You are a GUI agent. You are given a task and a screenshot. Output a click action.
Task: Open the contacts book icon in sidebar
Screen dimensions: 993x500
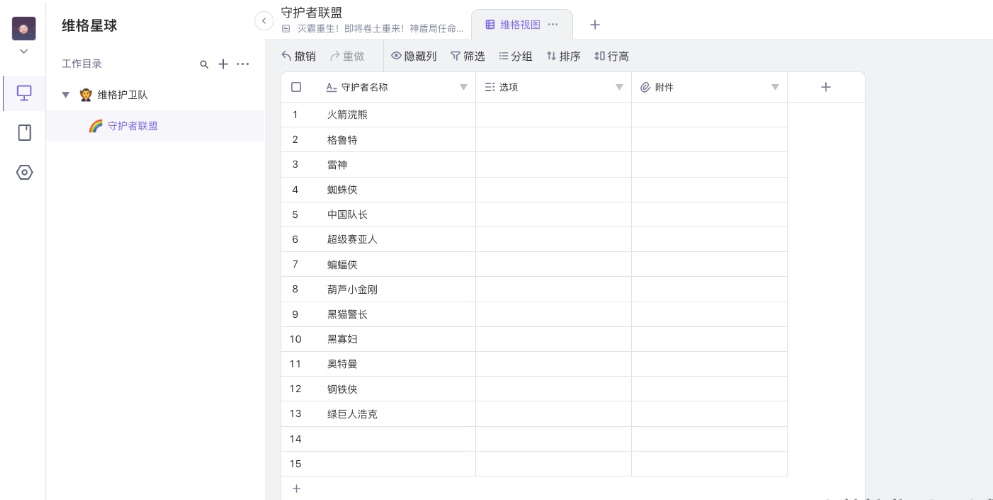[24, 132]
